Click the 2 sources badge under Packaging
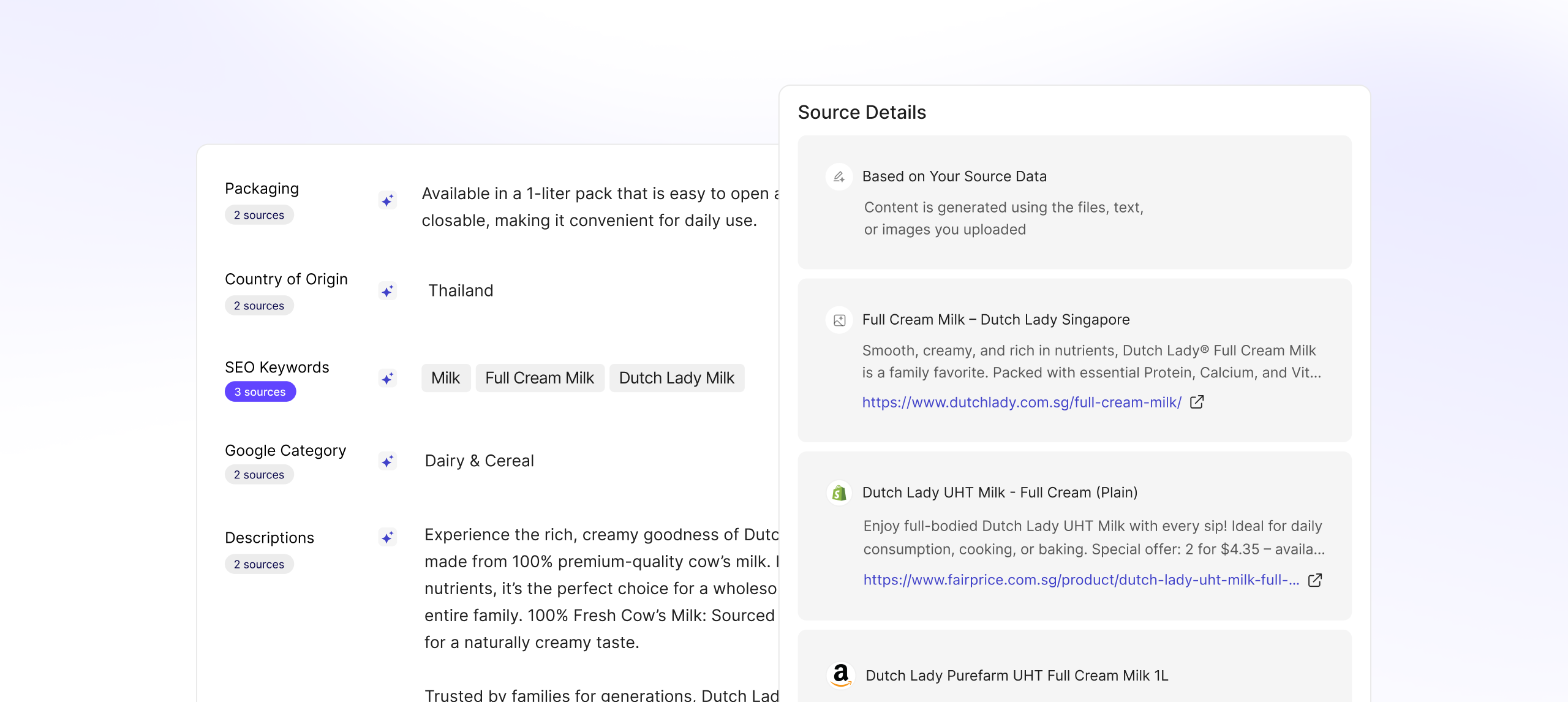 pos(259,214)
